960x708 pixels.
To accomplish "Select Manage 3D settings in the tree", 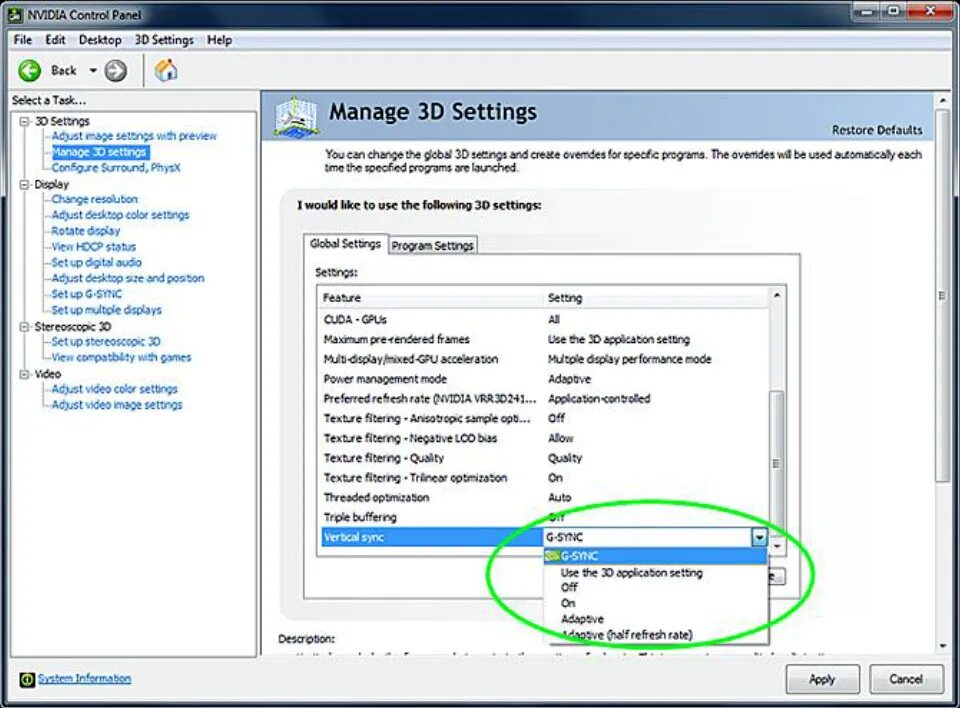I will [x=99, y=152].
